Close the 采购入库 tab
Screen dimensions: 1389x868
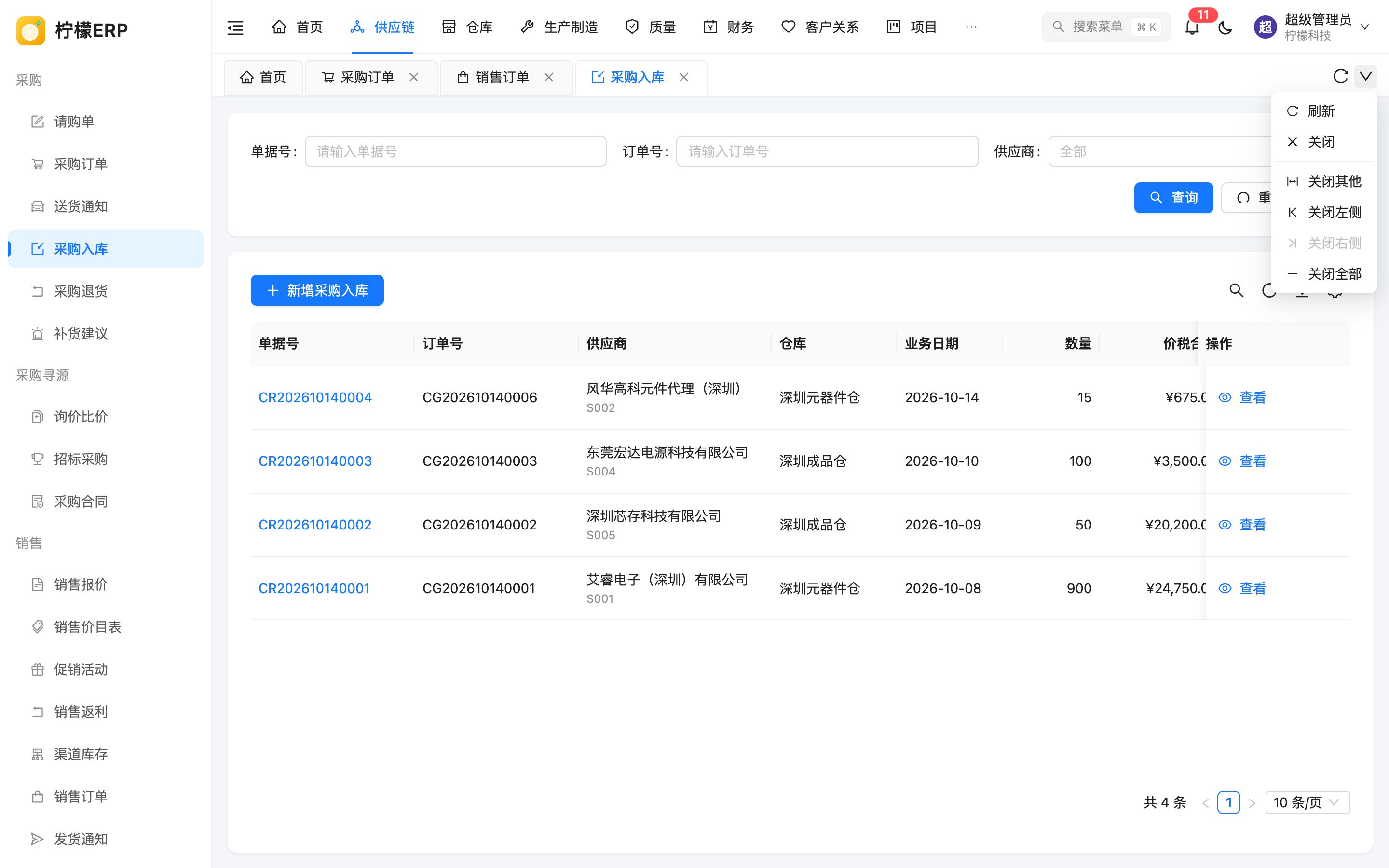coord(683,77)
